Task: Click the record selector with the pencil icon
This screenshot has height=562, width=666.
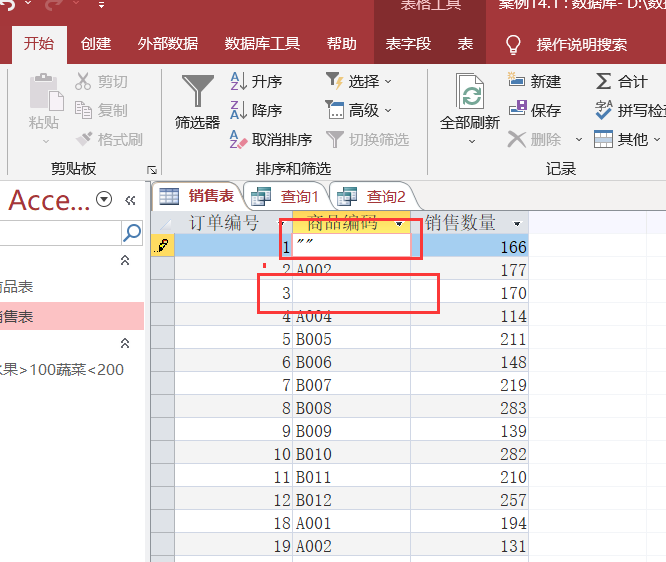Action: pyautogui.click(x=163, y=246)
